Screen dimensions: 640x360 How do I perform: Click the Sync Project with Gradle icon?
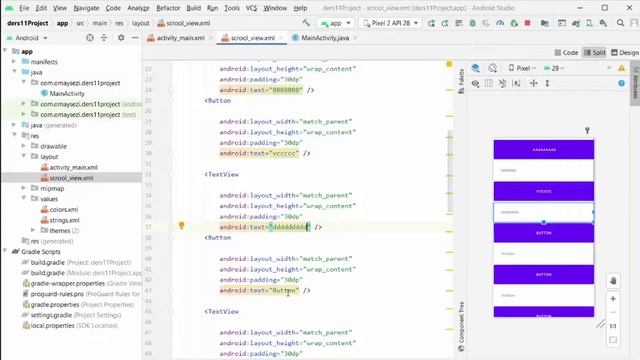[576, 23]
